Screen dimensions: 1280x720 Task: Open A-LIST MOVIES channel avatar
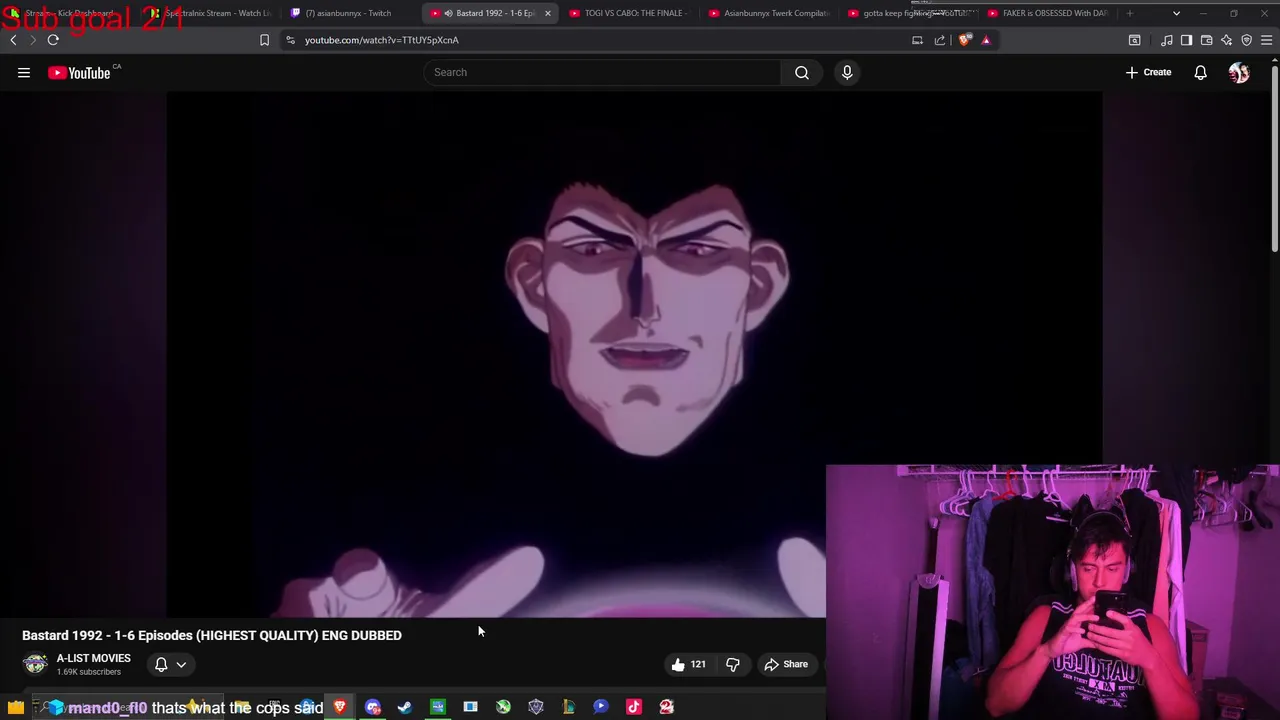[x=35, y=664]
